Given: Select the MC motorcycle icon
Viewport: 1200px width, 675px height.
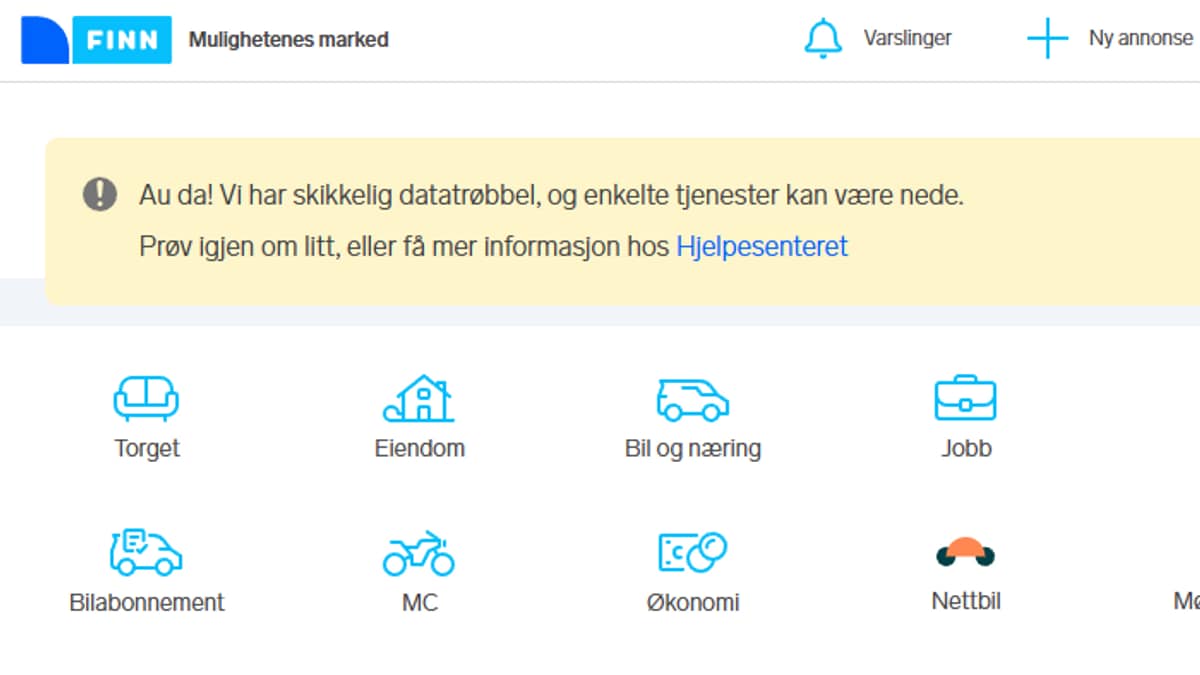Looking at the screenshot, I should click(419, 553).
